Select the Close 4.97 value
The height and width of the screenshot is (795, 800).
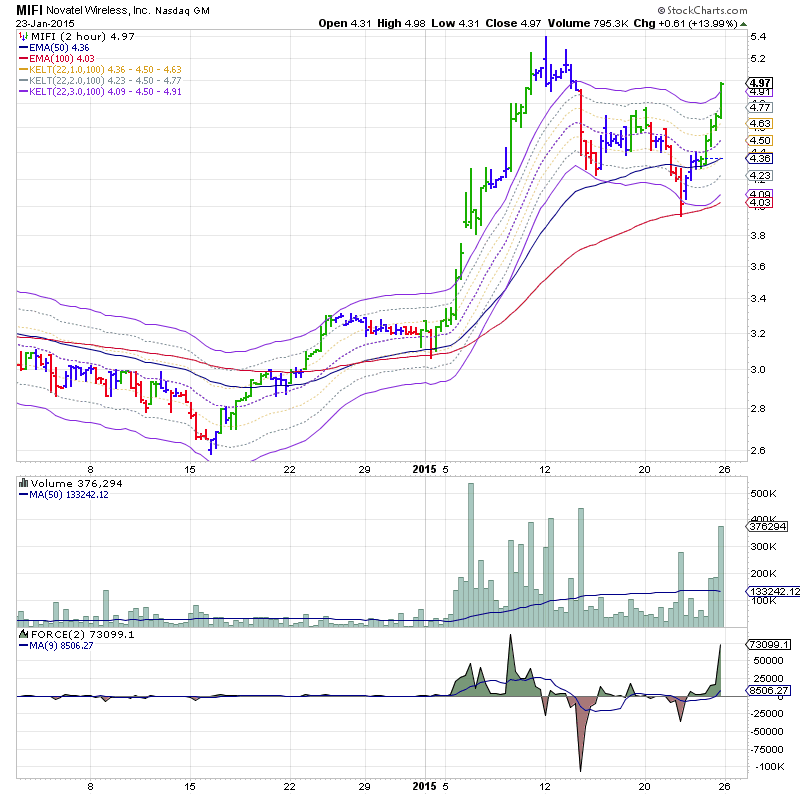pyautogui.click(x=513, y=23)
